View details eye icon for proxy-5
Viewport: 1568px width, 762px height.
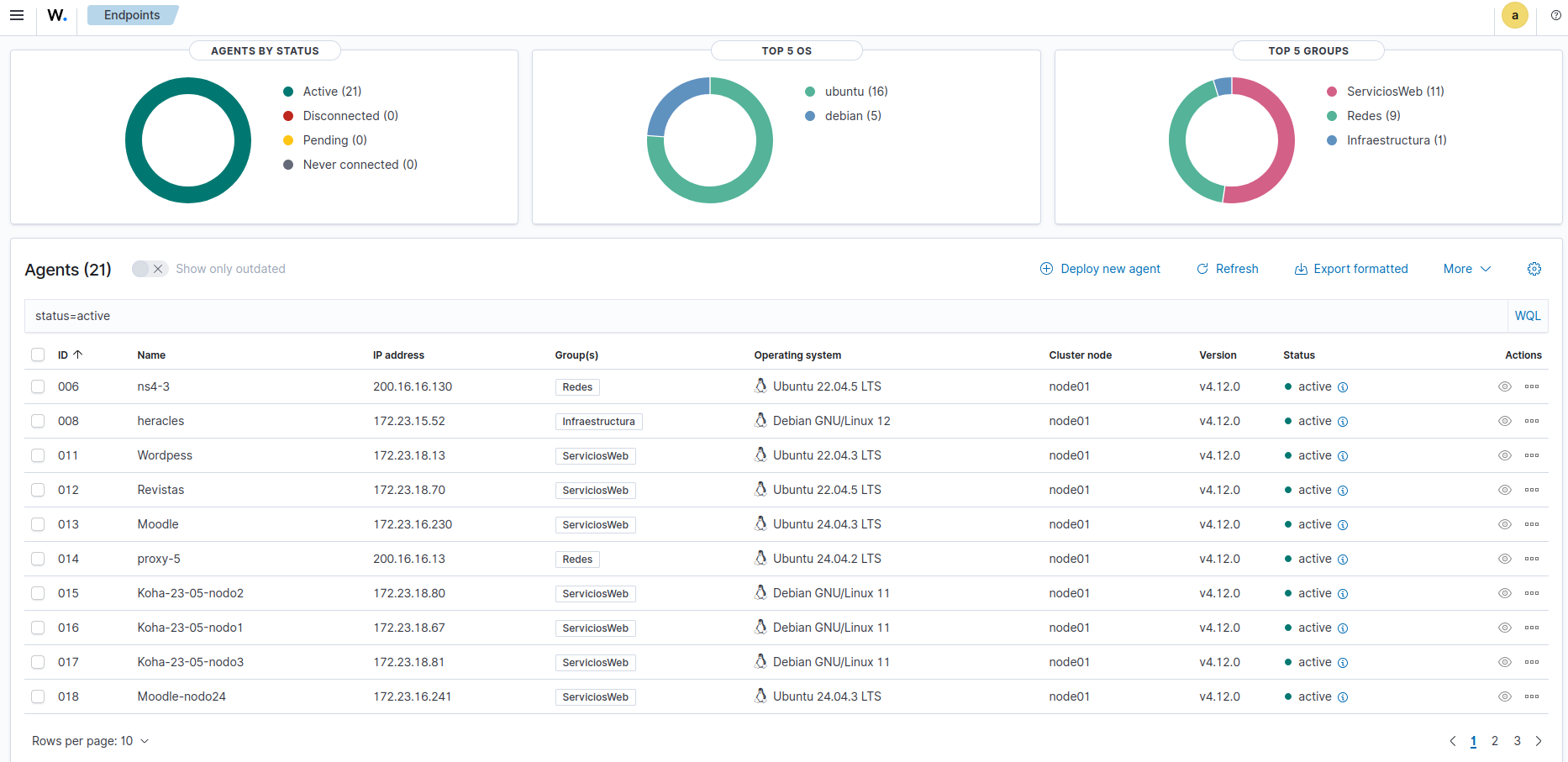click(1505, 559)
